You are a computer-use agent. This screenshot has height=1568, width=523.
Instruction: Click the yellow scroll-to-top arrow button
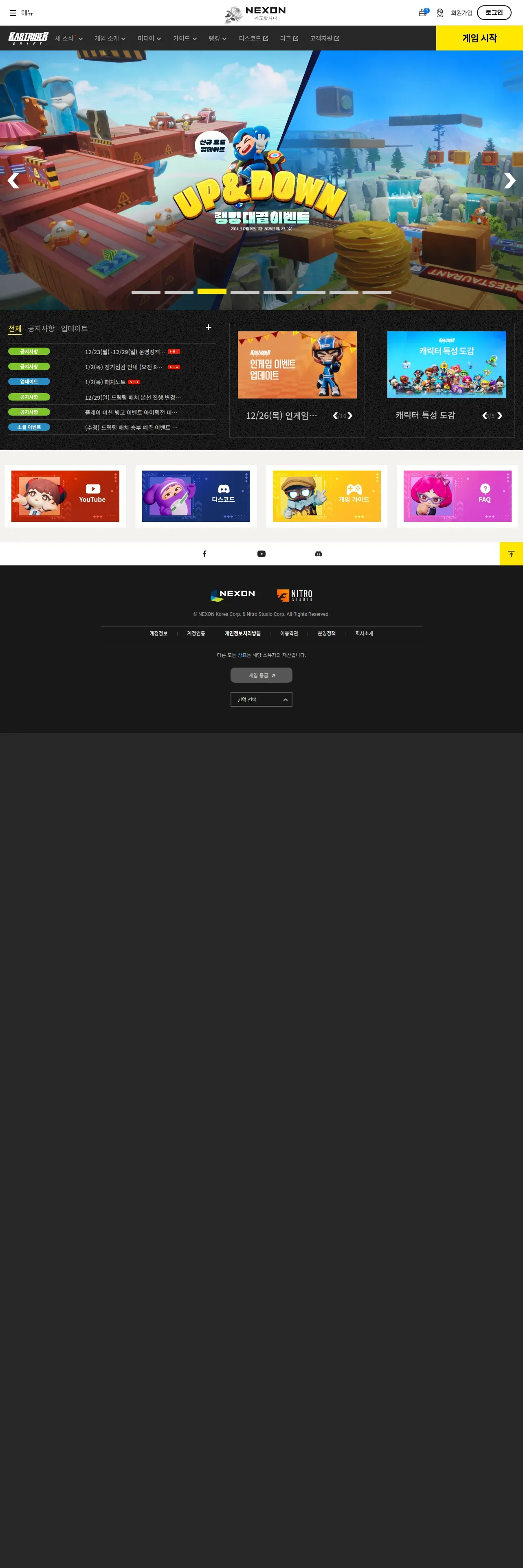(x=512, y=554)
